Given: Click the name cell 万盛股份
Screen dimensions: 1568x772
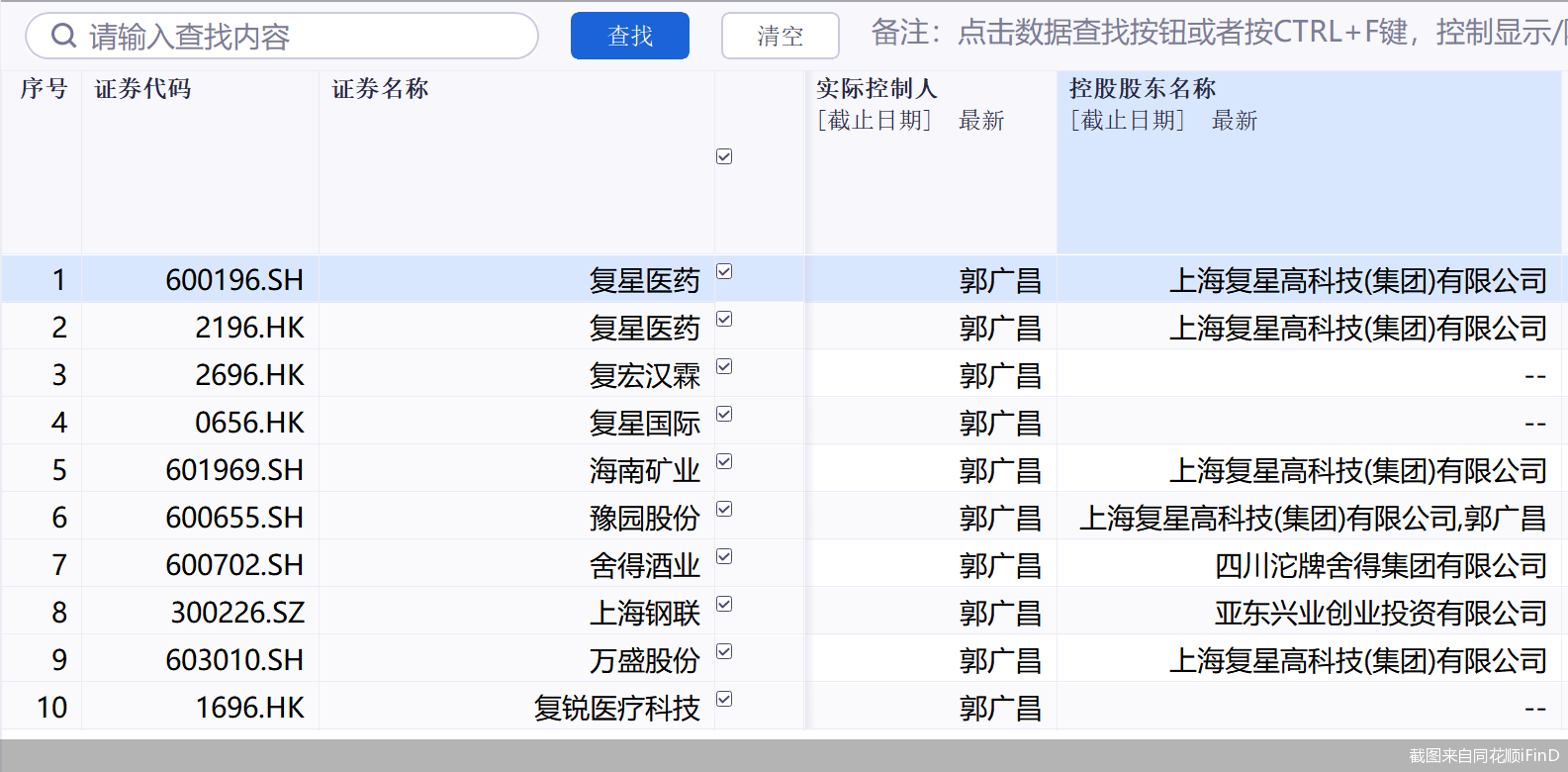Looking at the screenshot, I should point(516,660).
